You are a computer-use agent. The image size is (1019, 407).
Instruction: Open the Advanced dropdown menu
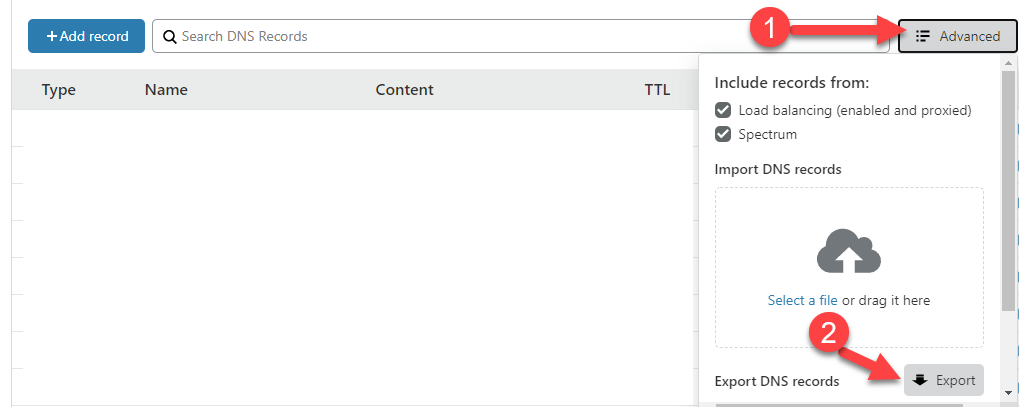click(x=957, y=37)
